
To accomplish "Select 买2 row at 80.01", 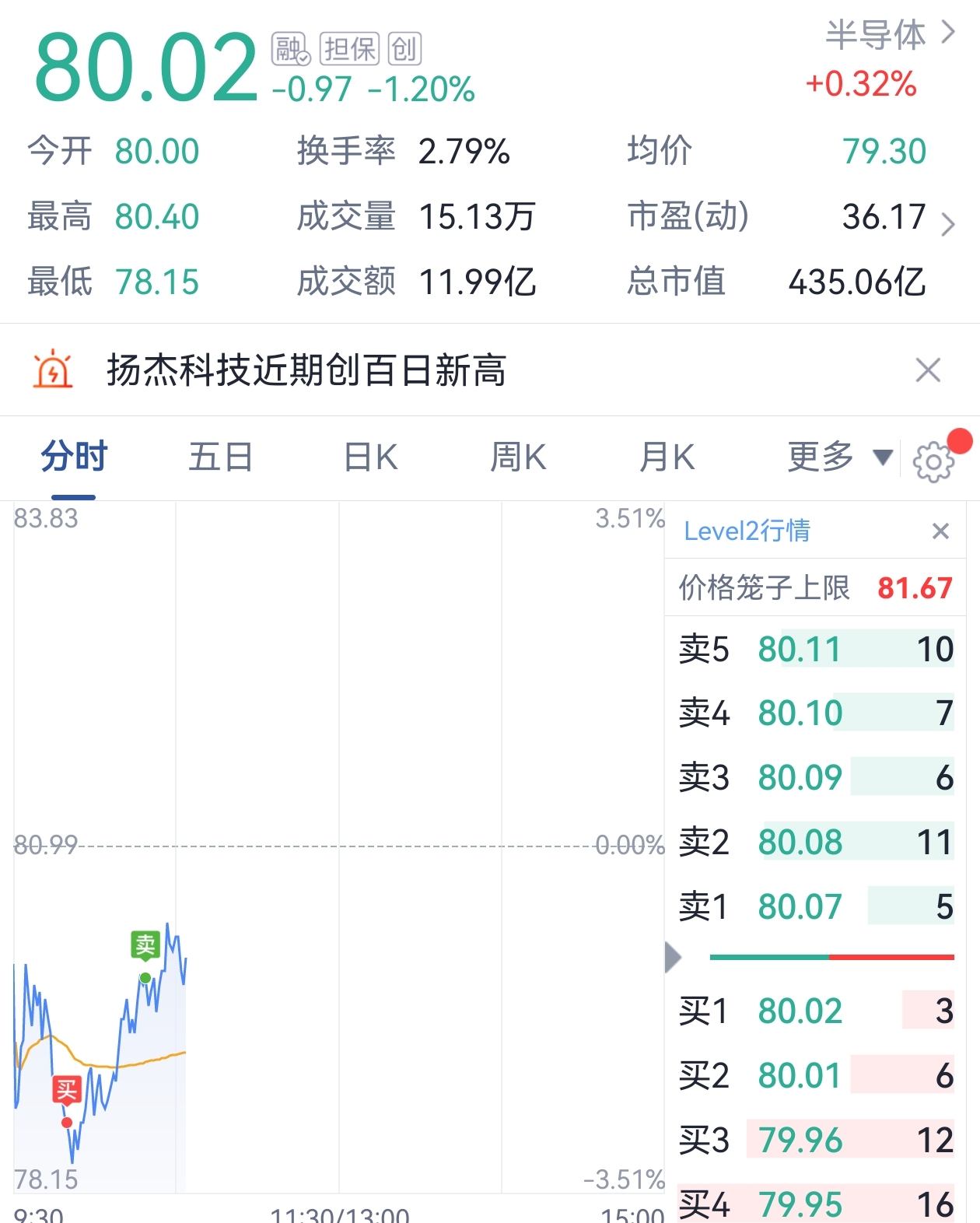I will (x=816, y=1075).
